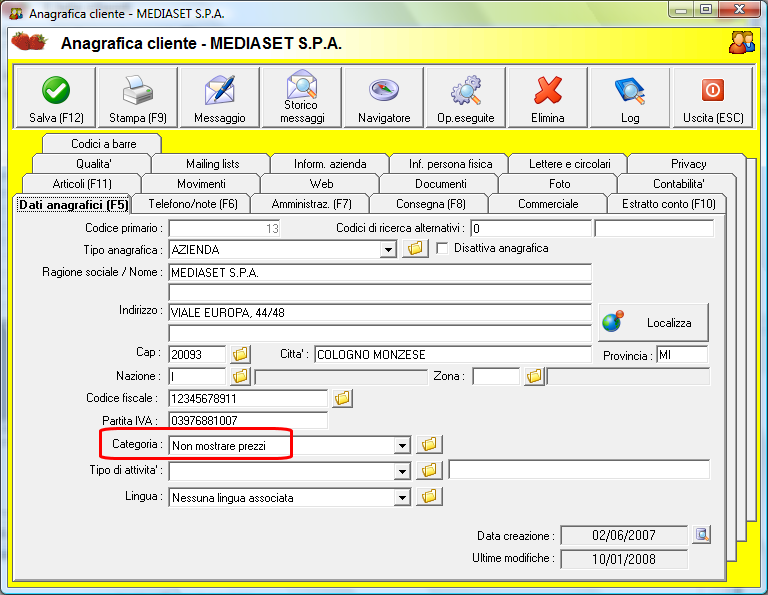768x595 pixels.
Task: Click the Citta' field COLOGNO MONZESE
Action: click(x=453, y=354)
